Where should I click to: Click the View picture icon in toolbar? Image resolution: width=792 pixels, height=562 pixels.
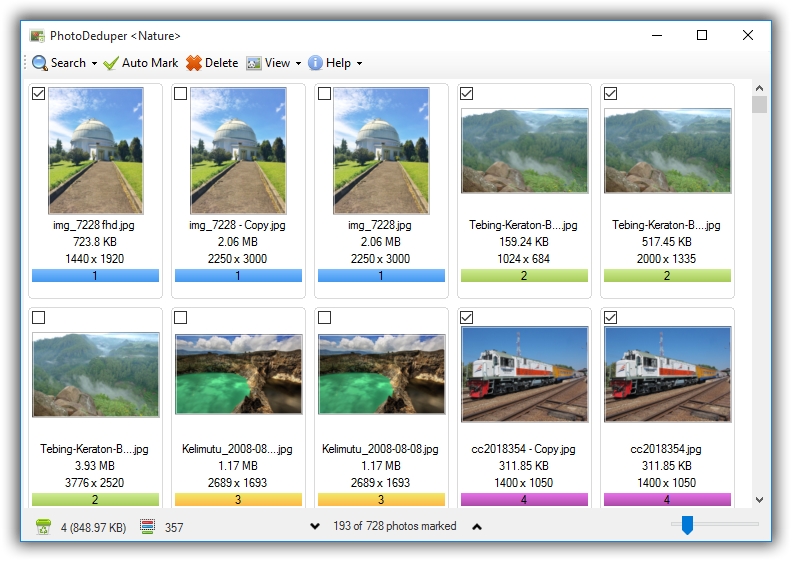pyautogui.click(x=254, y=63)
